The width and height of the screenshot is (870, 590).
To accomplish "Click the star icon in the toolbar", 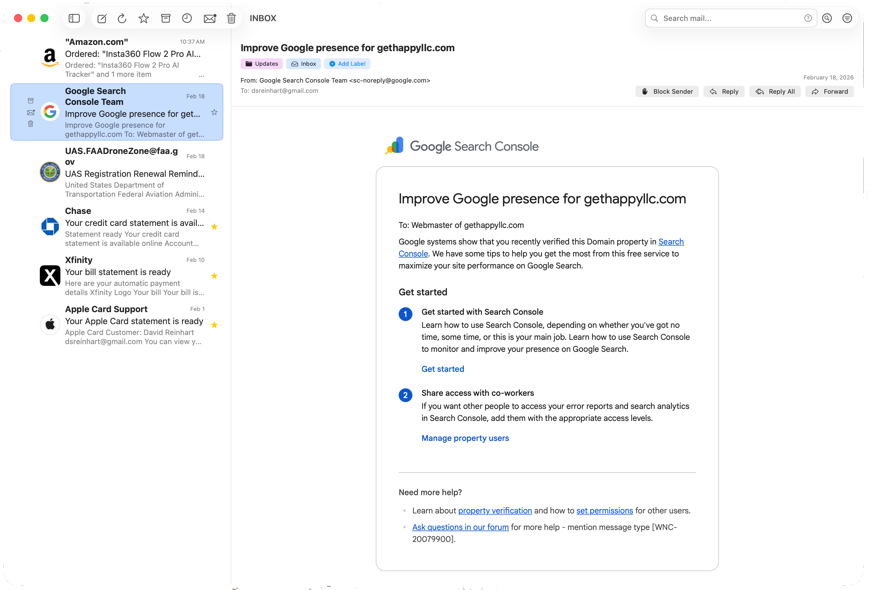I will click(x=144, y=18).
